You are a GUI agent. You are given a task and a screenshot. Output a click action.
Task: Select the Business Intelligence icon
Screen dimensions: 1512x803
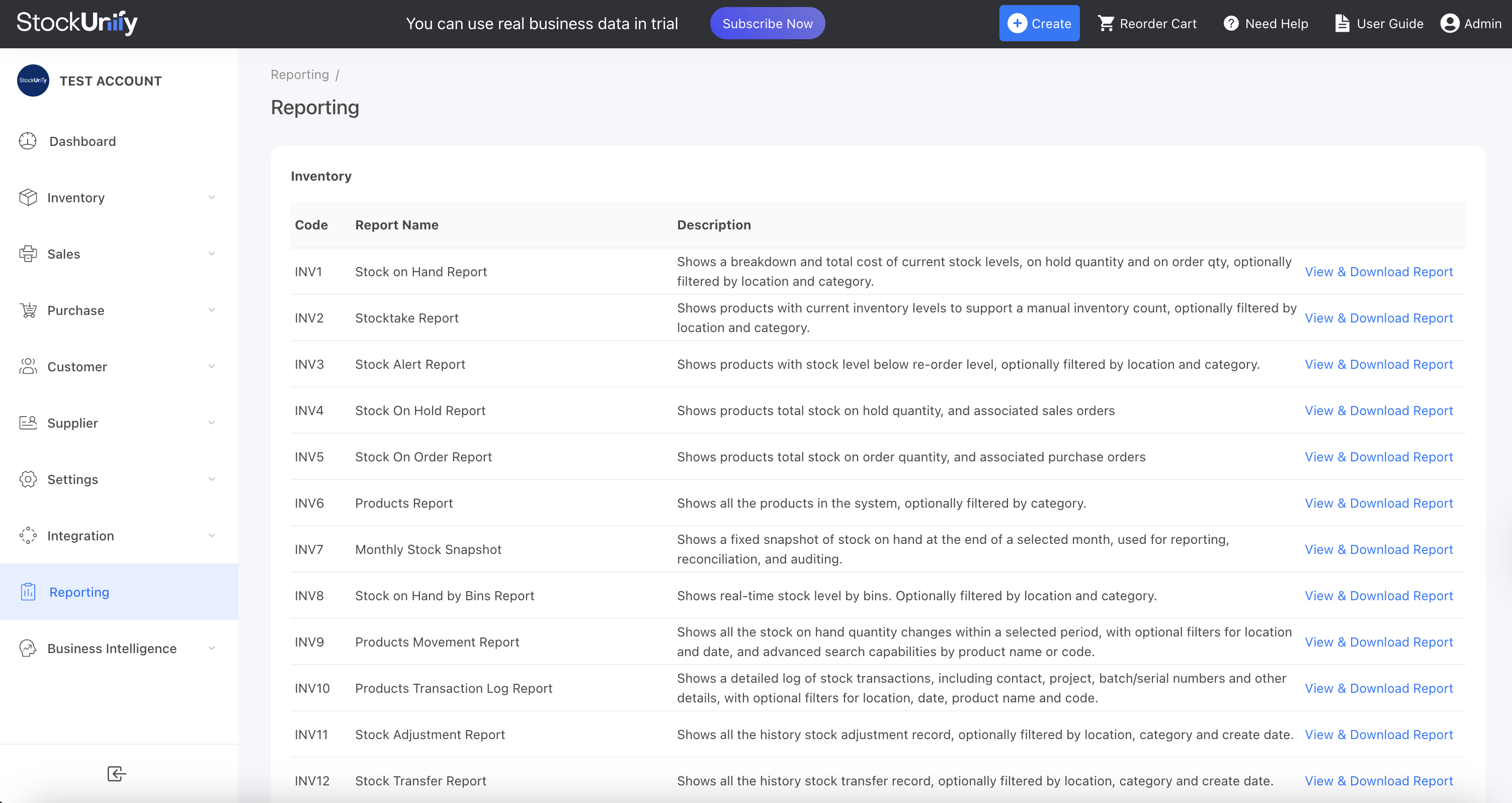(28, 648)
